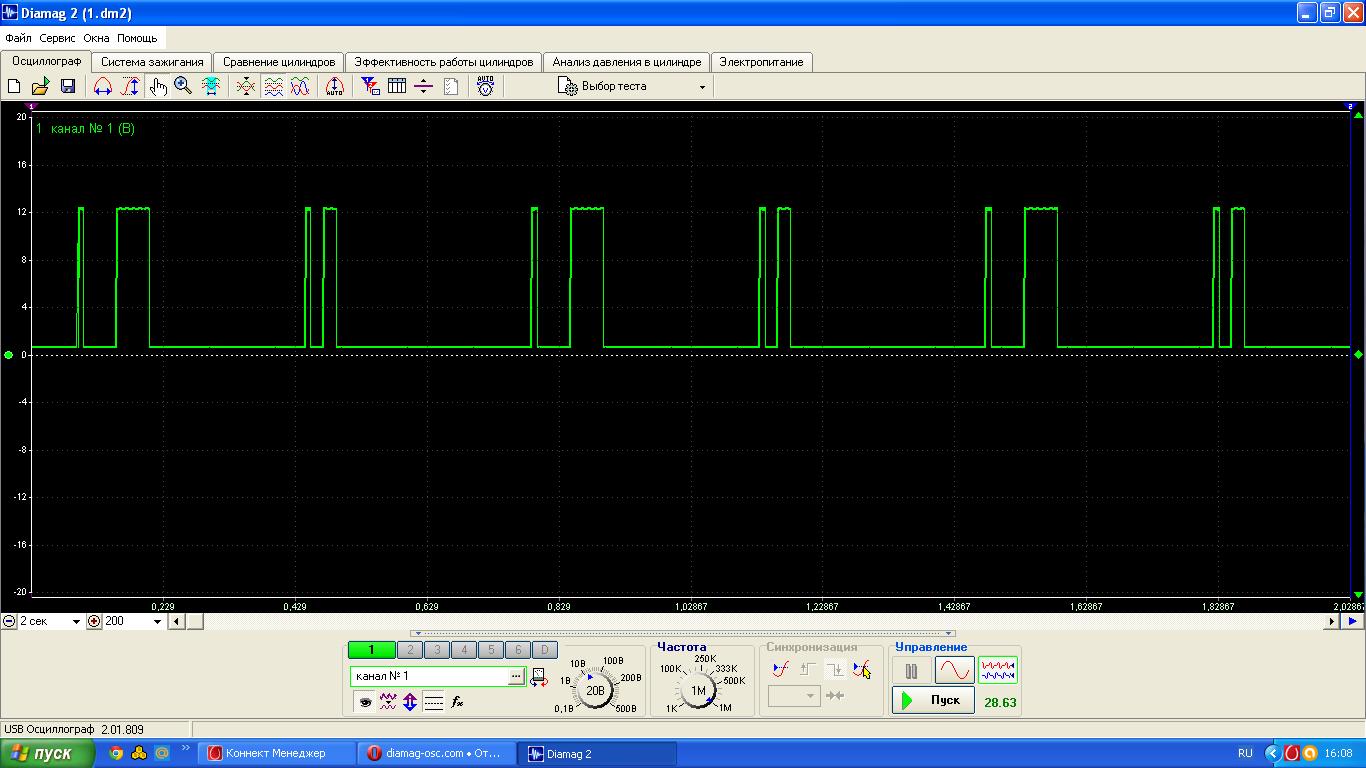Switch to 'Анализ давления в цилиндре' tab
Screen dimensions: 1366x768
pyautogui.click(x=627, y=62)
